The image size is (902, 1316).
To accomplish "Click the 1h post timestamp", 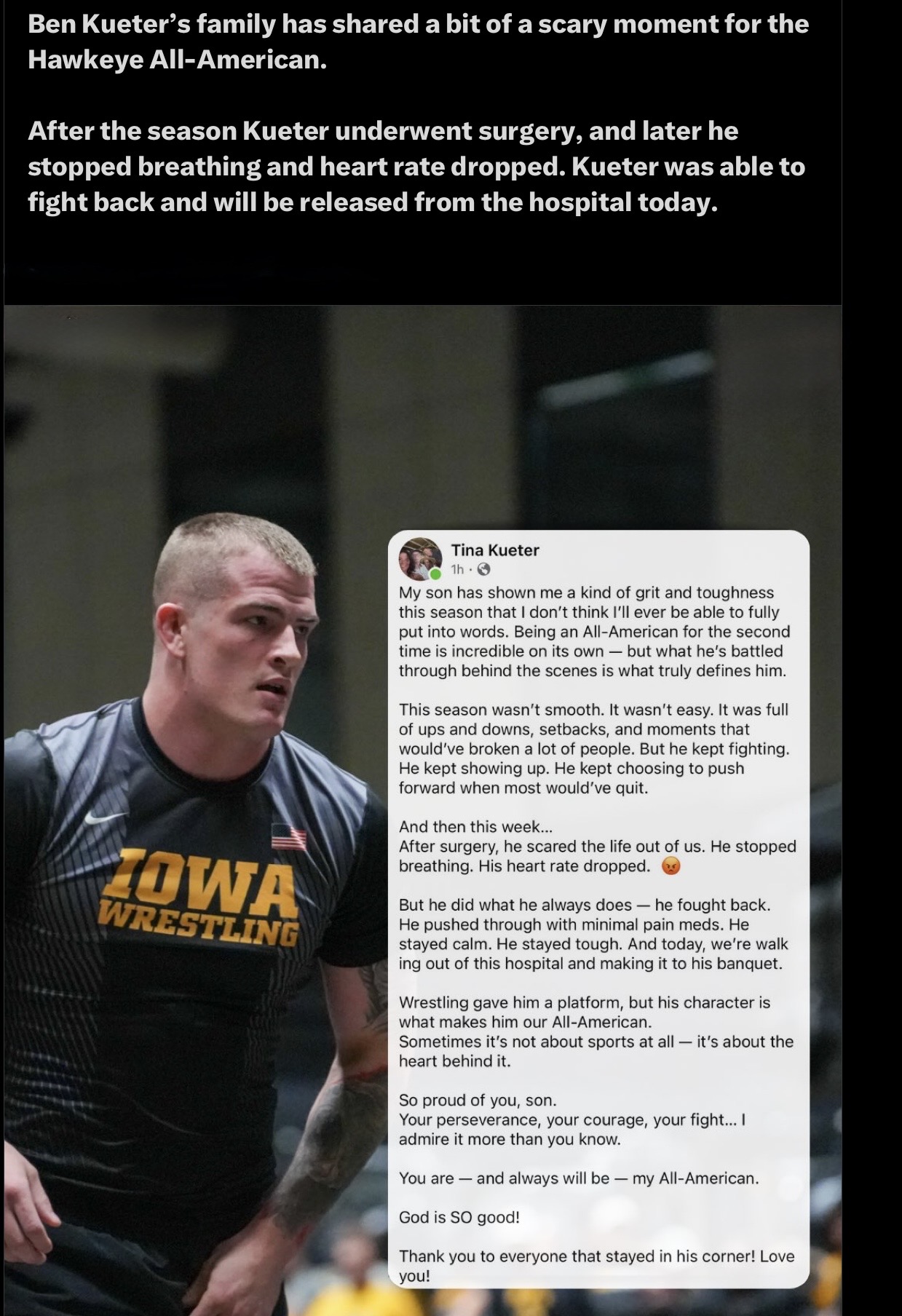I will tap(457, 569).
